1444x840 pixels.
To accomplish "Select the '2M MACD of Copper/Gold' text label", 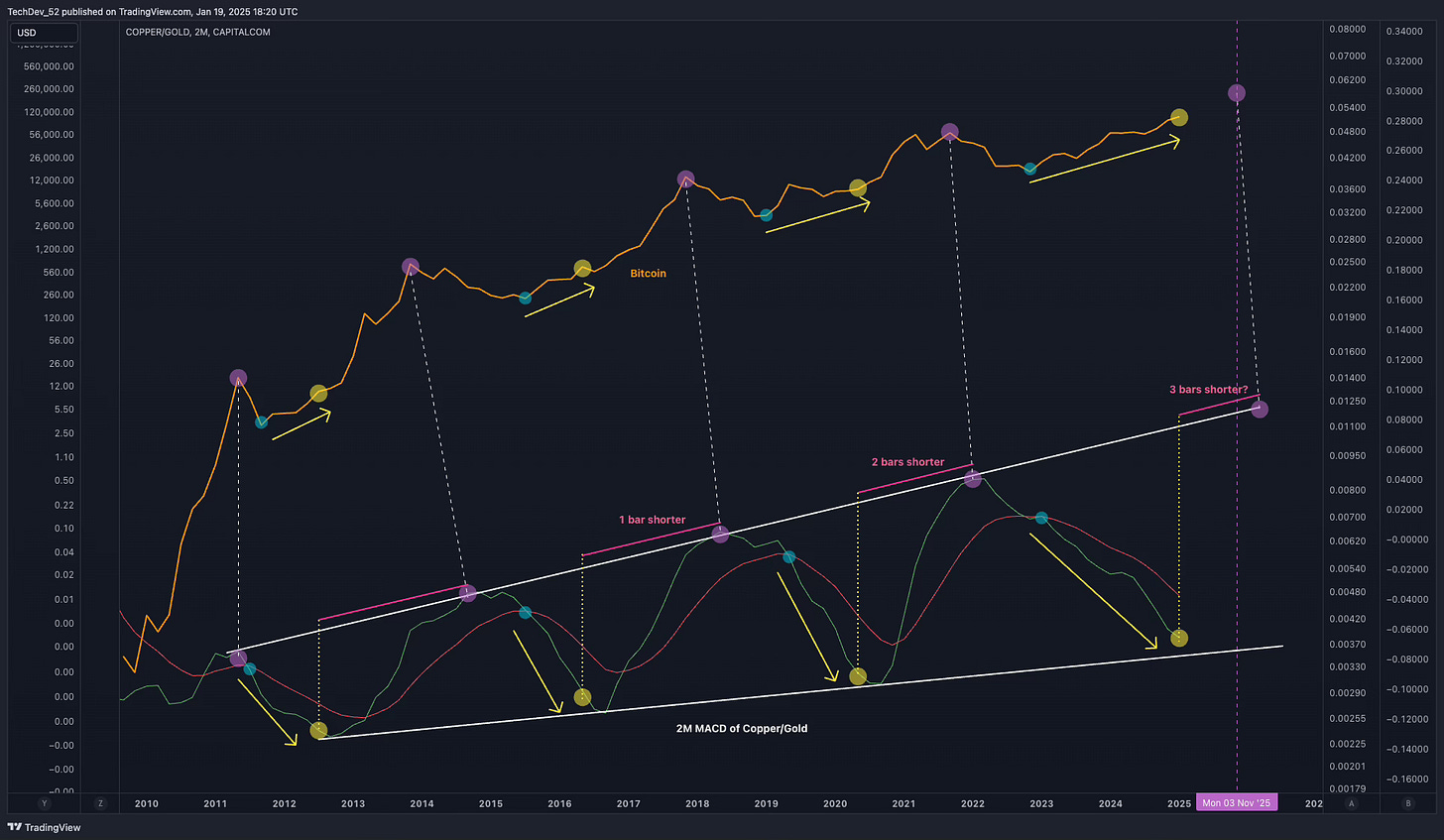I will pyautogui.click(x=743, y=728).
